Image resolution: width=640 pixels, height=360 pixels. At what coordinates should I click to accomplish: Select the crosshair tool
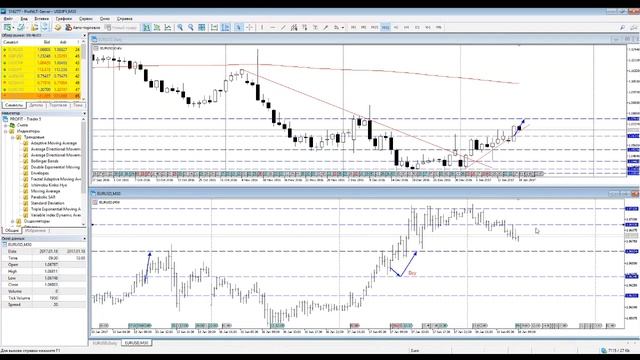click(x=249, y=27)
